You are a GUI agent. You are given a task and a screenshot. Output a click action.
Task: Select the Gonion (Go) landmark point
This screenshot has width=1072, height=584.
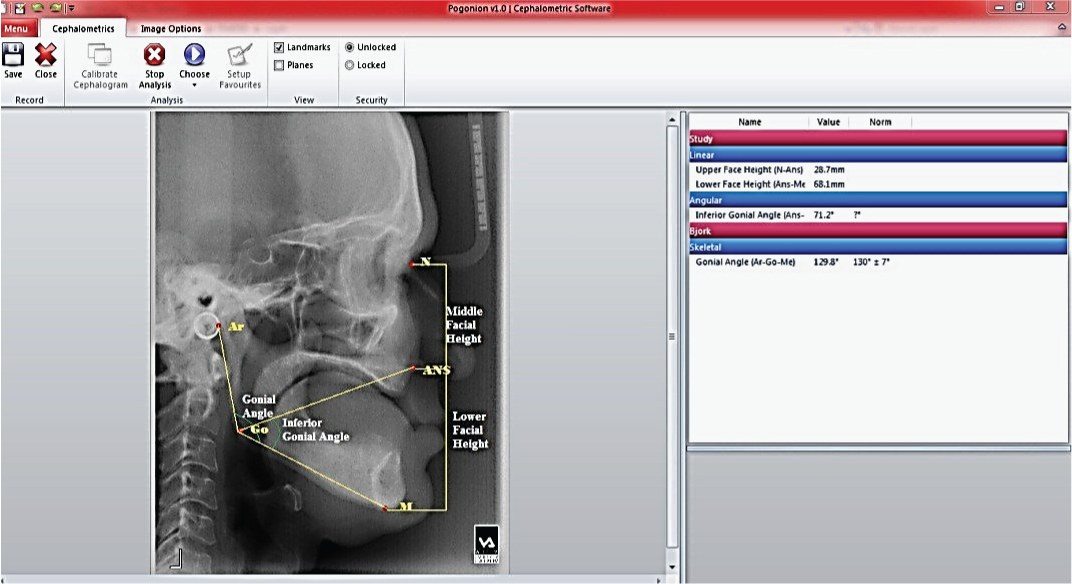click(x=239, y=431)
